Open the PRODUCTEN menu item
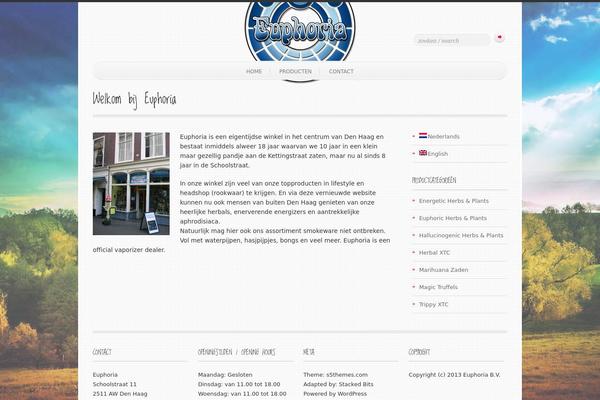Image resolution: width=600 pixels, height=400 pixels. coord(295,72)
